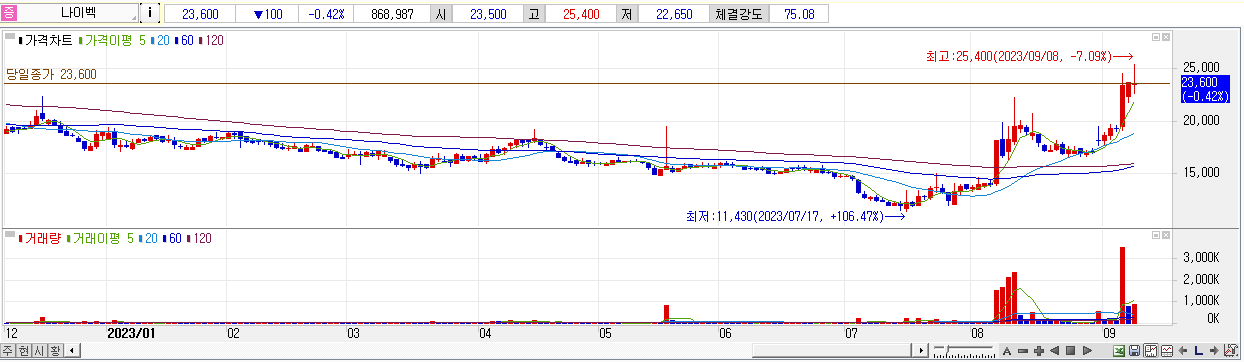The height and width of the screenshot is (362, 1244).
Task: Click the low price 22,650 value
Action: tap(673, 14)
